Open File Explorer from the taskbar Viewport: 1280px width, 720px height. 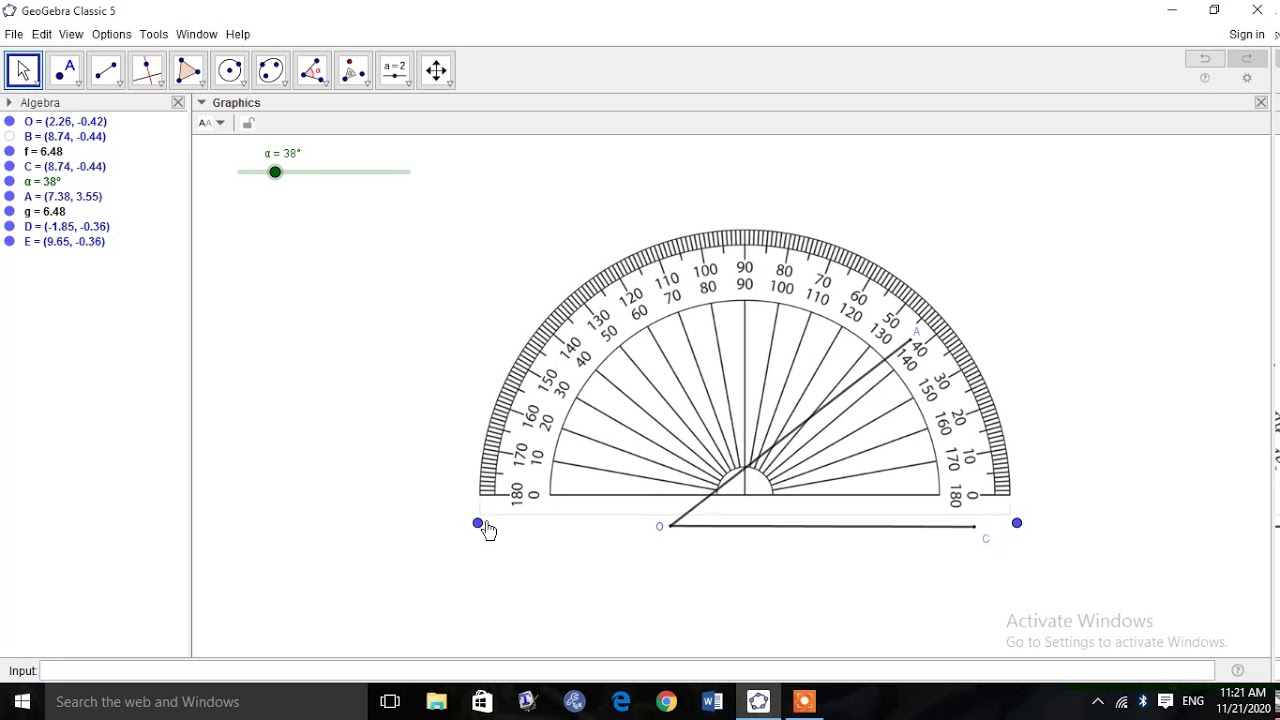pos(436,701)
